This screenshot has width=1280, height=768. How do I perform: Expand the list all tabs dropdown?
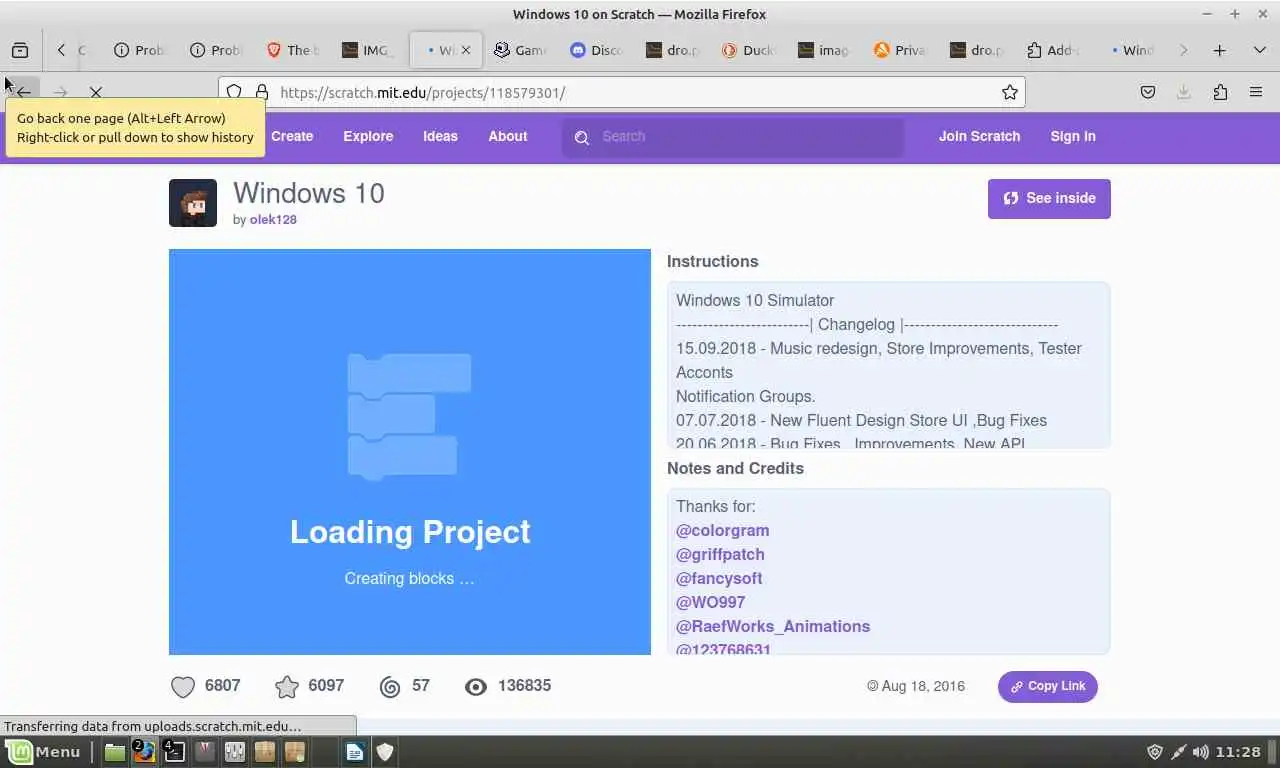coord(1259,50)
